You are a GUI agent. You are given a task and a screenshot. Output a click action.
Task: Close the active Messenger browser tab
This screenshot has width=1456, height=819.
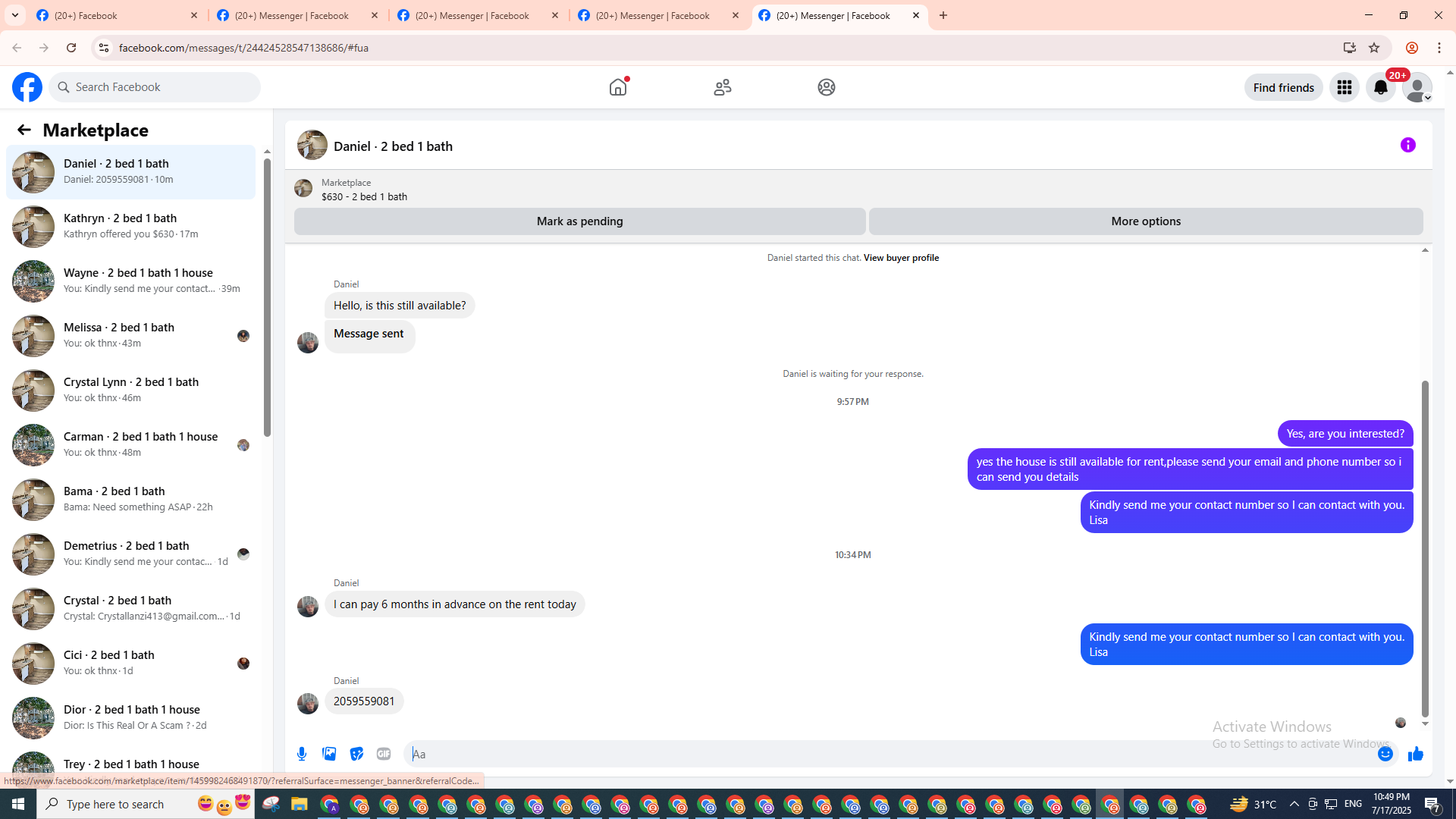pos(916,15)
